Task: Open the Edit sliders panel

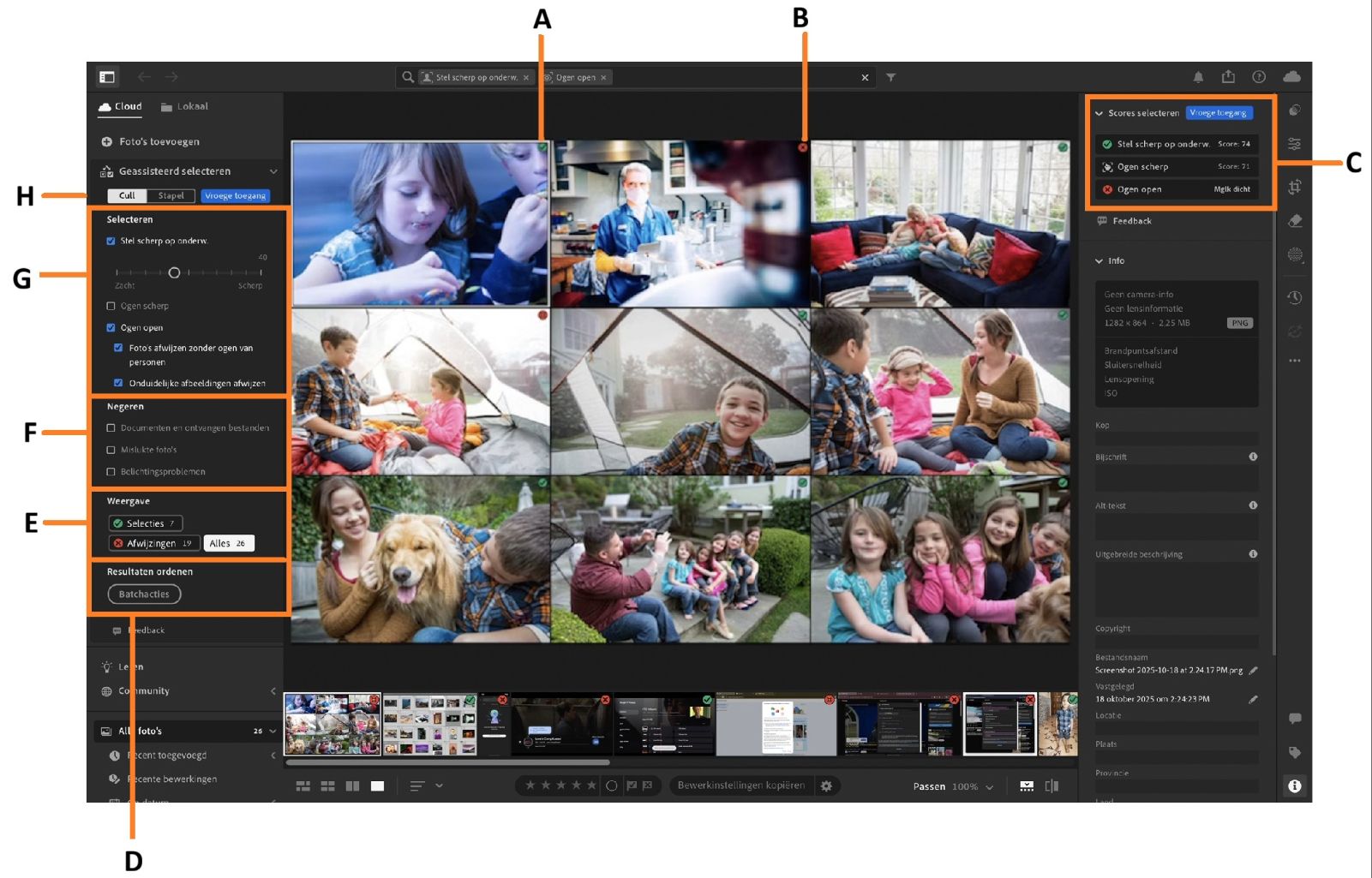Action: coord(1295,144)
